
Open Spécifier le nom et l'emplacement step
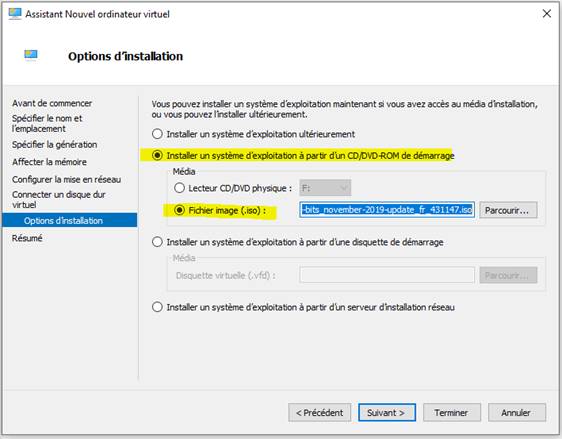coord(47,123)
